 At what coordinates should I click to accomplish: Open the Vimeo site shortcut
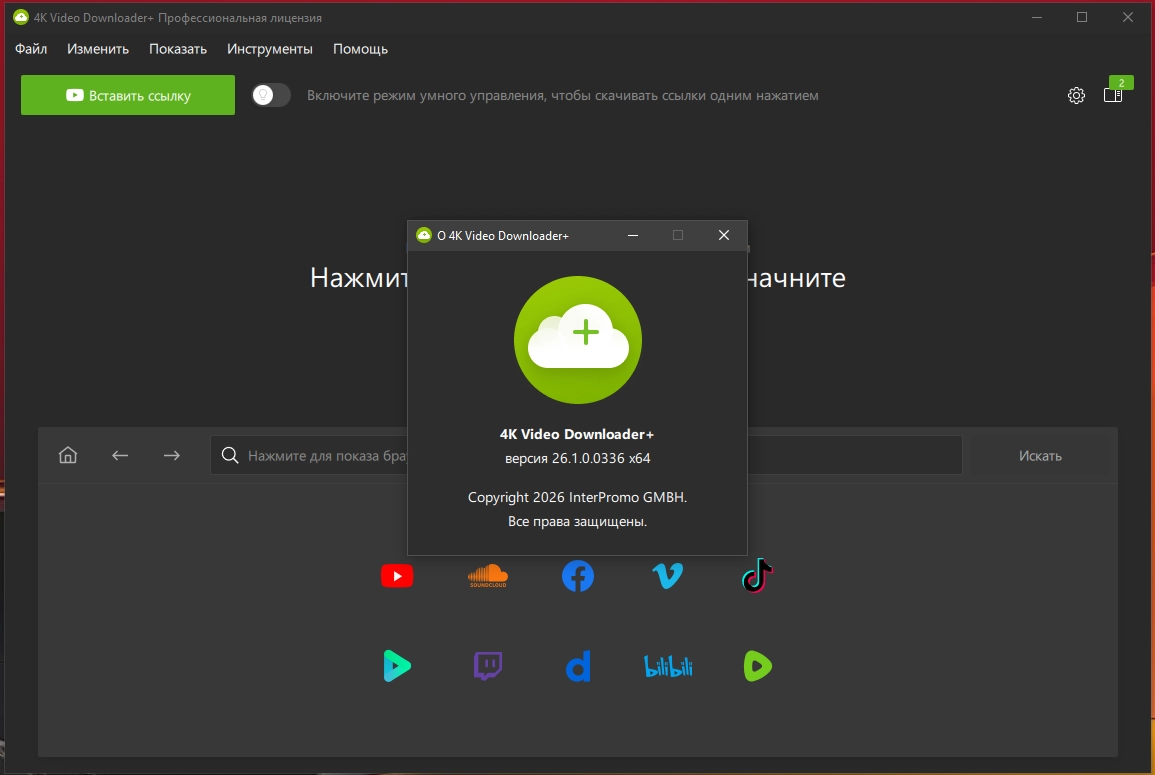[668, 576]
